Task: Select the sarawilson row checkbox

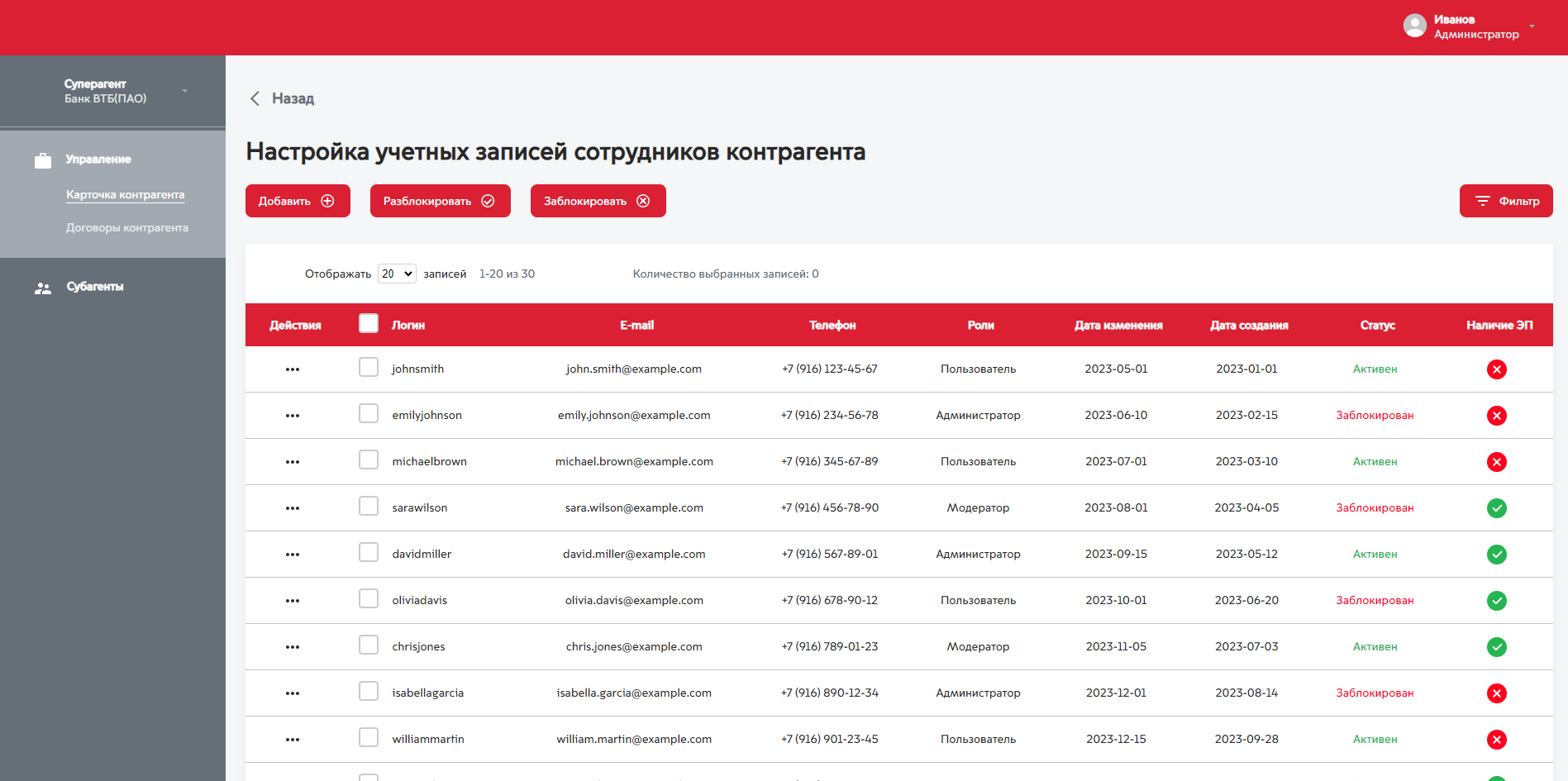Action: 369,506
